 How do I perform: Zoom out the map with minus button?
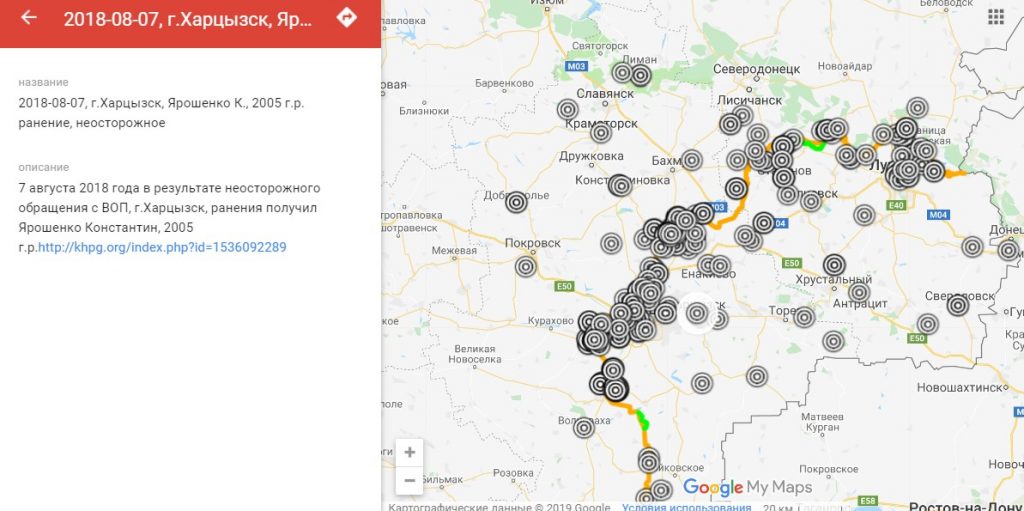(409, 480)
